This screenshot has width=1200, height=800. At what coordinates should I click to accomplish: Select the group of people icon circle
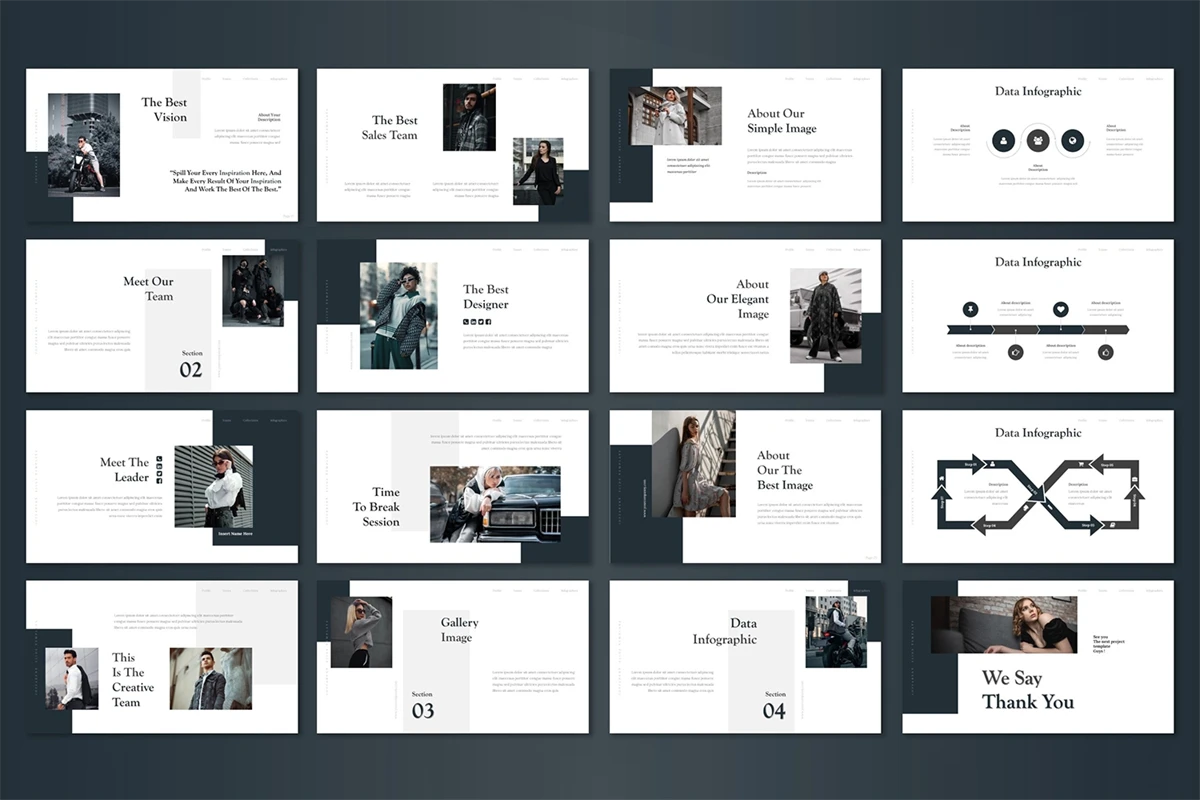tap(1038, 141)
